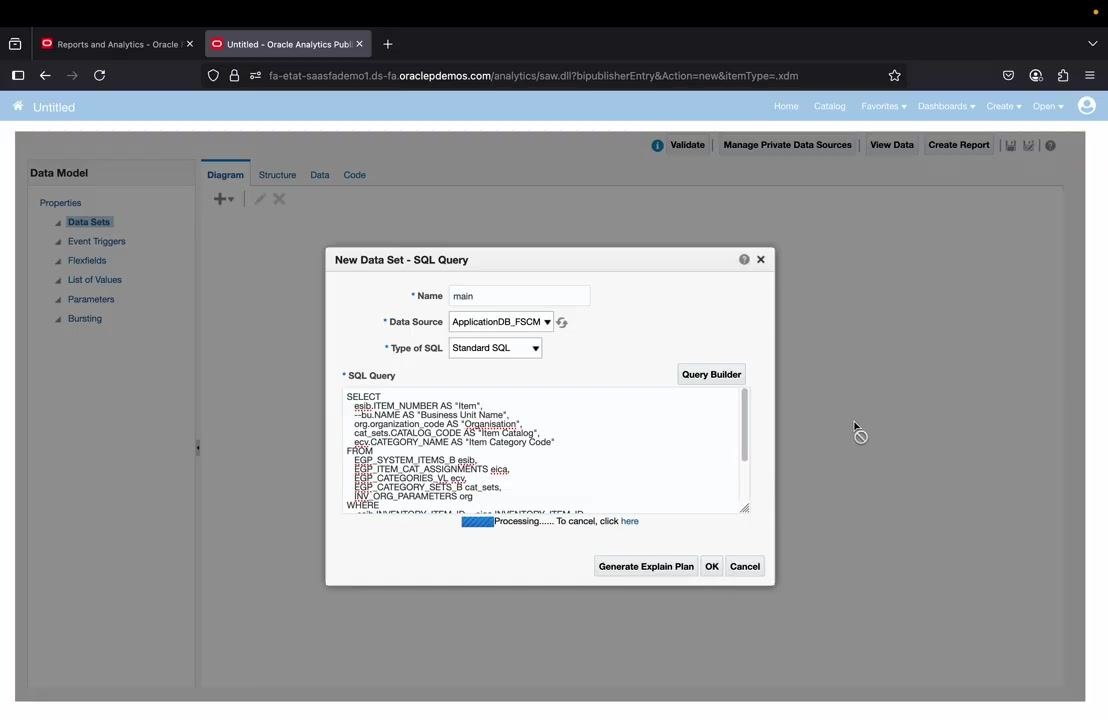Open the user profile avatar icon
Viewport: 1108px width, 720px height.
click(1087, 106)
